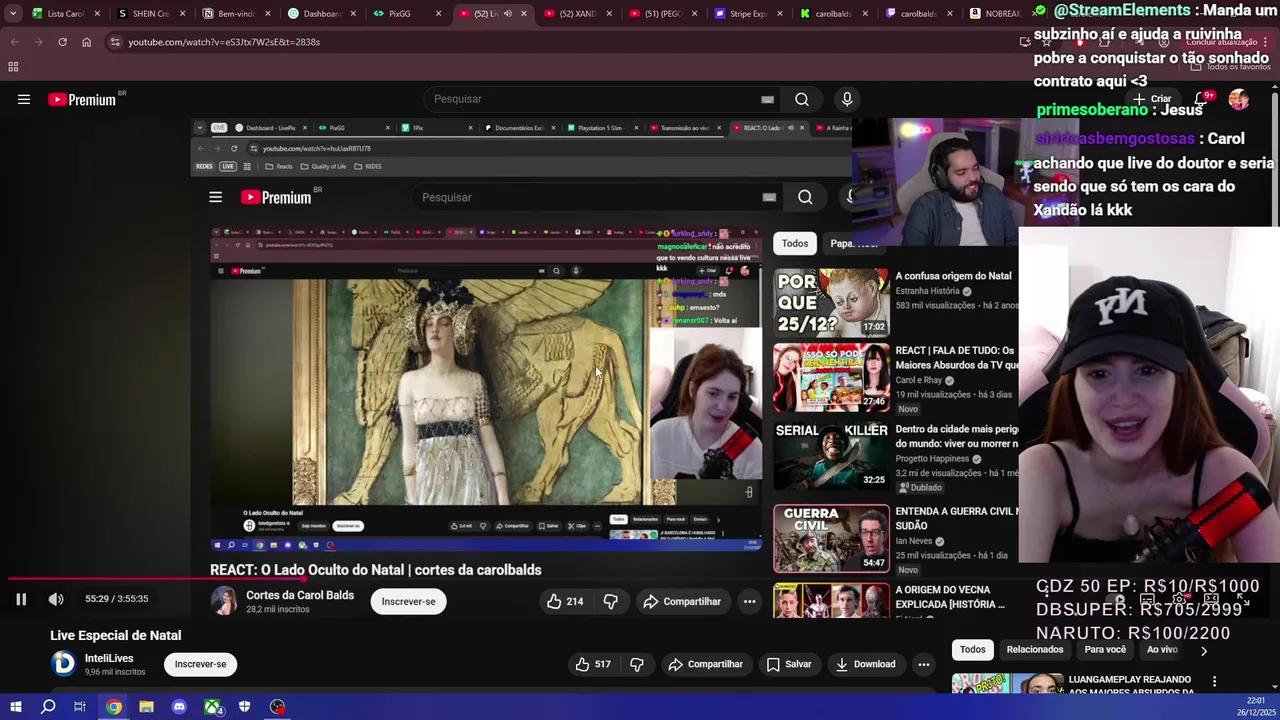Mute the active (52) tab audio icon
This screenshot has height=720, width=1280.
(x=508, y=14)
